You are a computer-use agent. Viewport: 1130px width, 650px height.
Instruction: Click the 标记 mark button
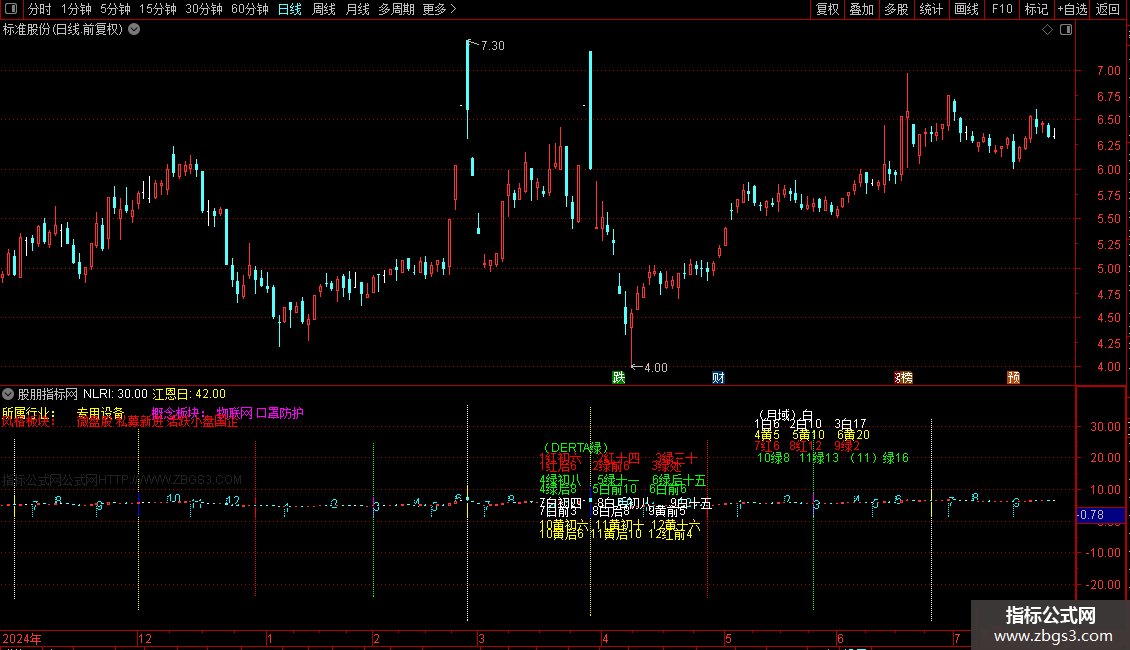1036,9
